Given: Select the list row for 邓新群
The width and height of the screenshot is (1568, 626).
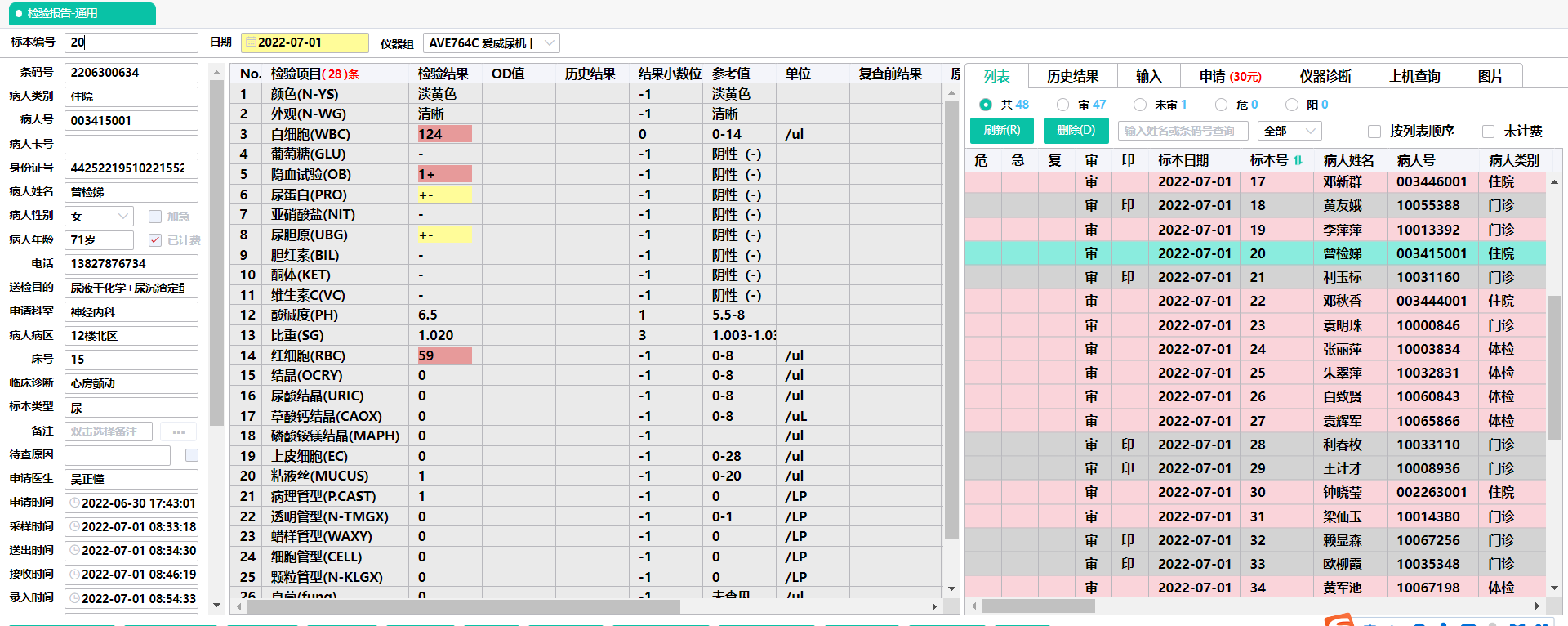Looking at the screenshot, I should (1256, 181).
